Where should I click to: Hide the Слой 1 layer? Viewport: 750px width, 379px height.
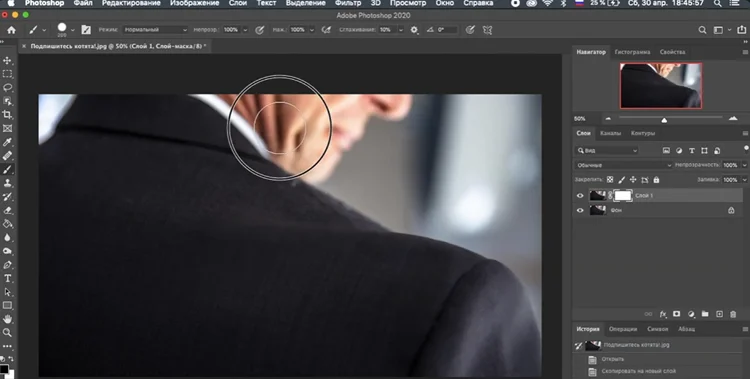(x=580, y=196)
